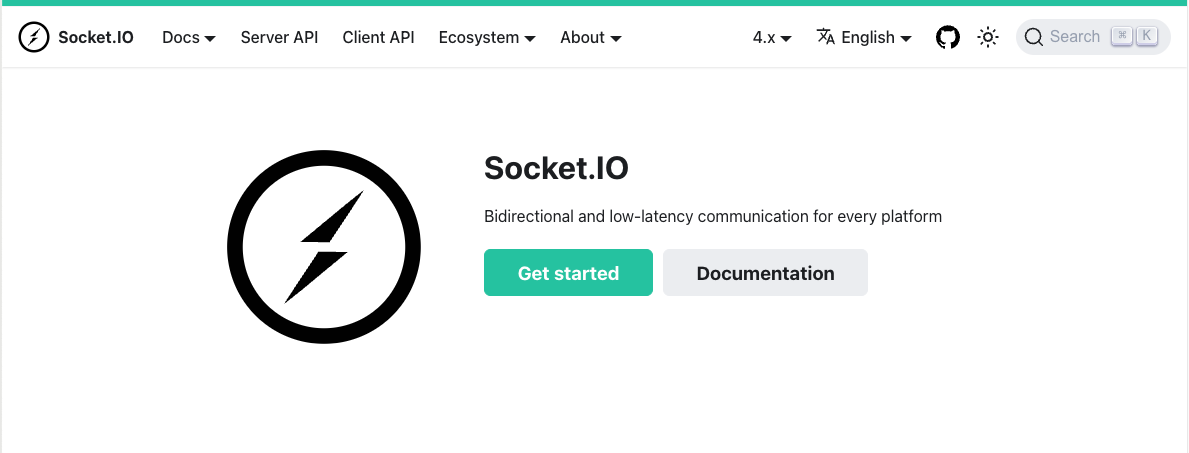Click the Socket.IO lightning logo in navbar
The height and width of the screenshot is (453, 1189).
point(33,37)
